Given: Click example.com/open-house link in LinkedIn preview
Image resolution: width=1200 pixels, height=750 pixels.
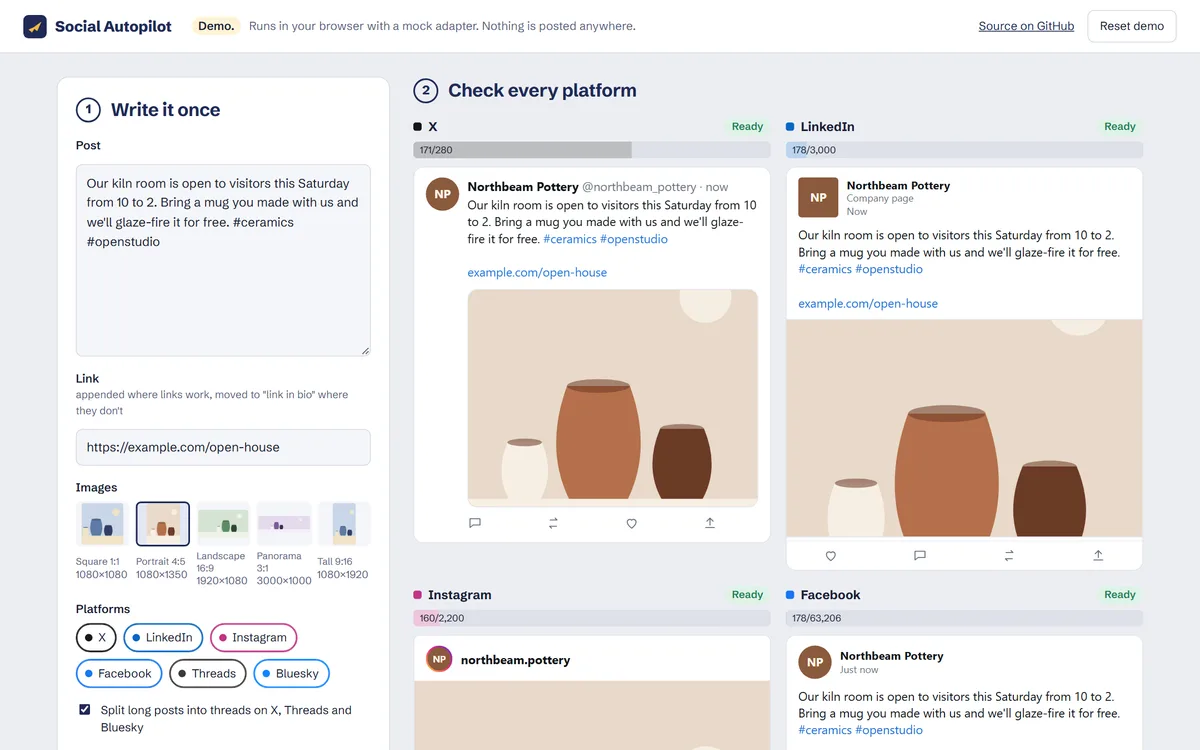Looking at the screenshot, I should coord(868,303).
